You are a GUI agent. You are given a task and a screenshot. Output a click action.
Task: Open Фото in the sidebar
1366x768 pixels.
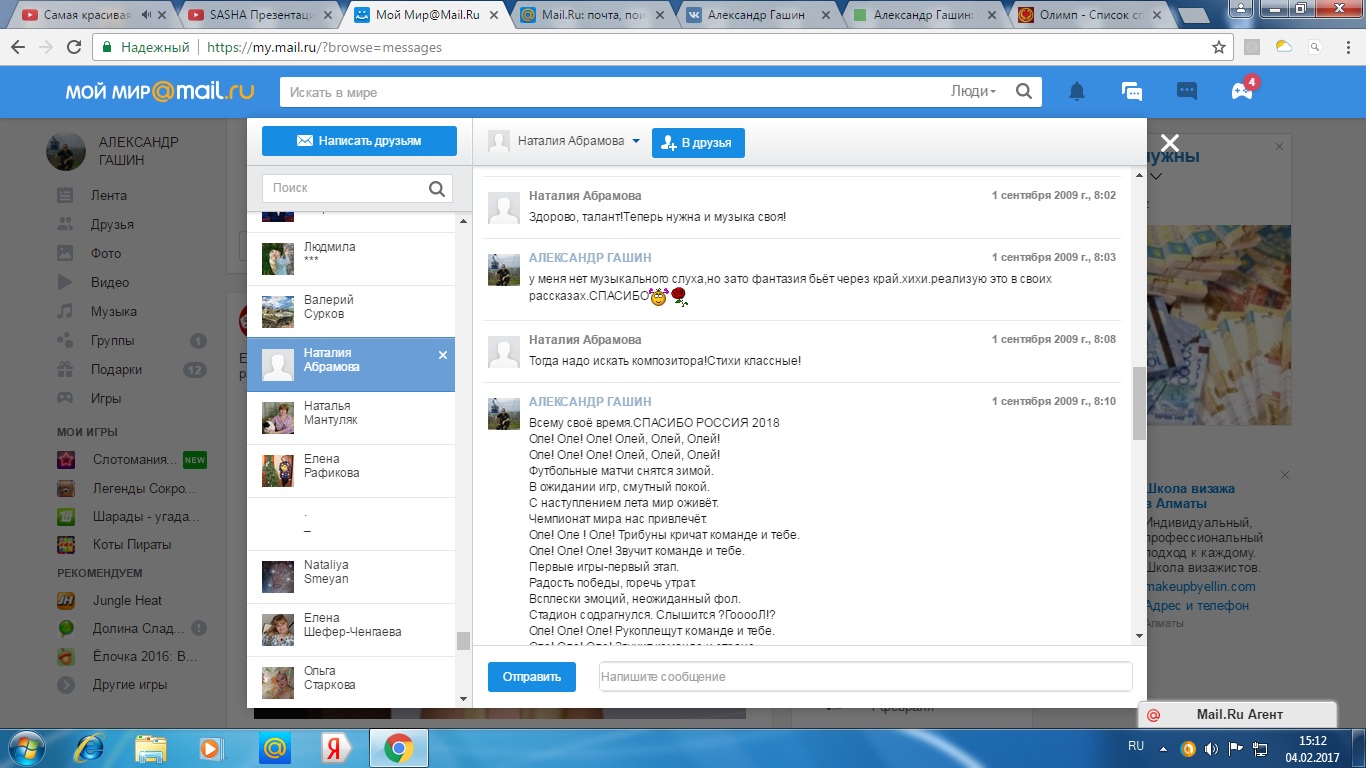105,253
